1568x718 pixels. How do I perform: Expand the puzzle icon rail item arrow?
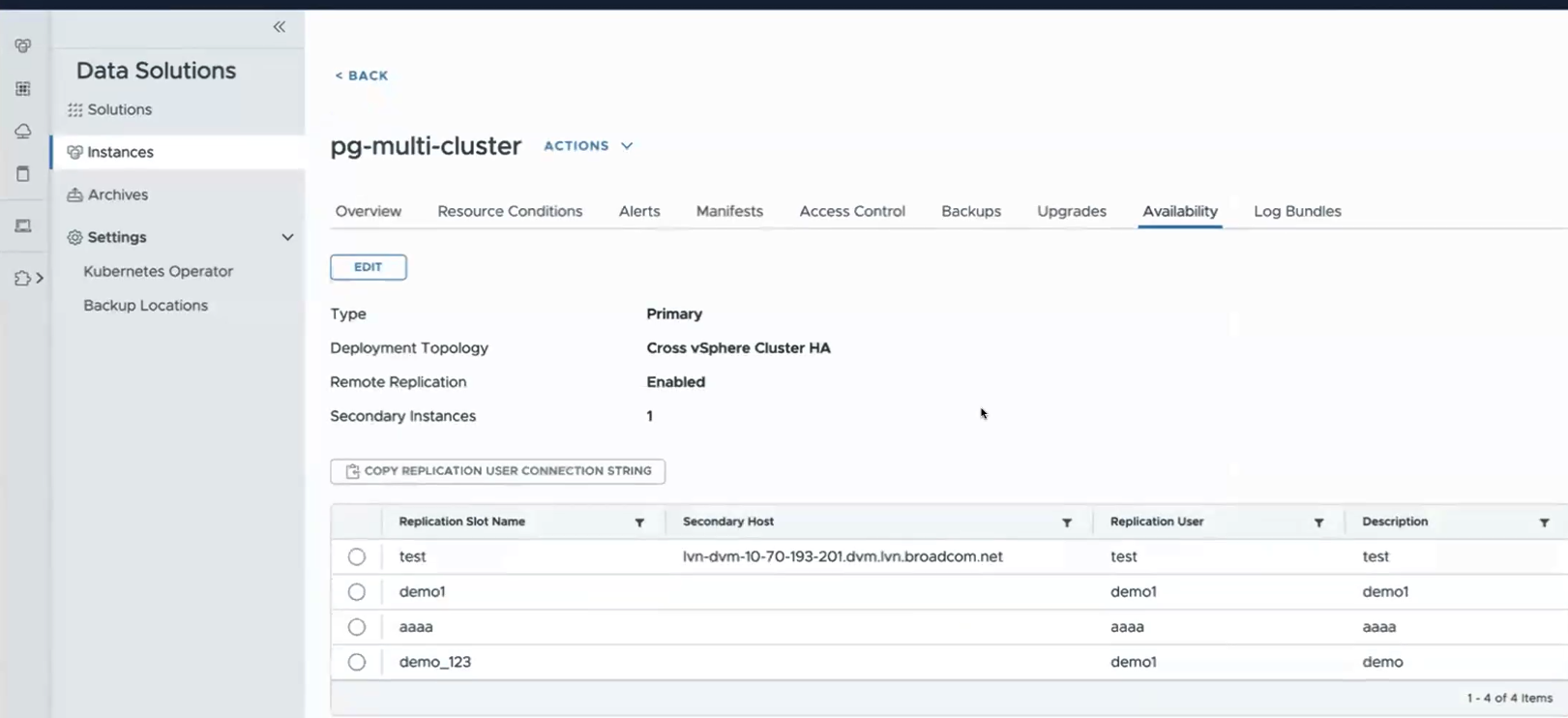click(x=40, y=279)
